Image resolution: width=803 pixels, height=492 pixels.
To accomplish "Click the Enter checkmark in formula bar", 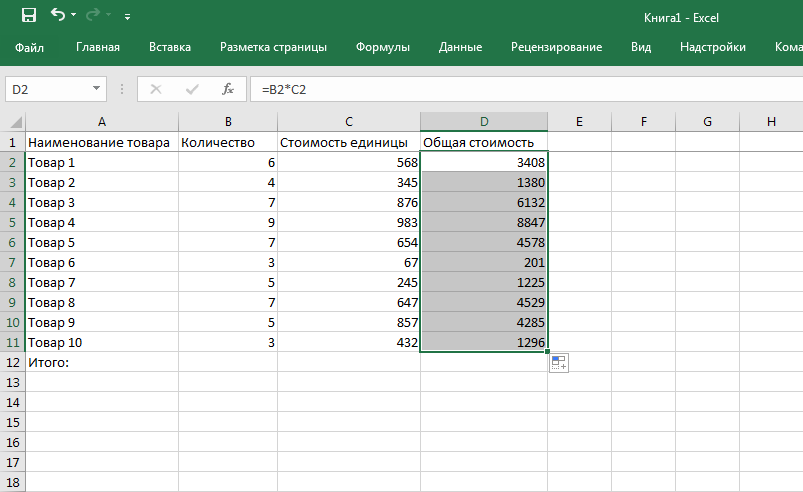I will coord(191,89).
